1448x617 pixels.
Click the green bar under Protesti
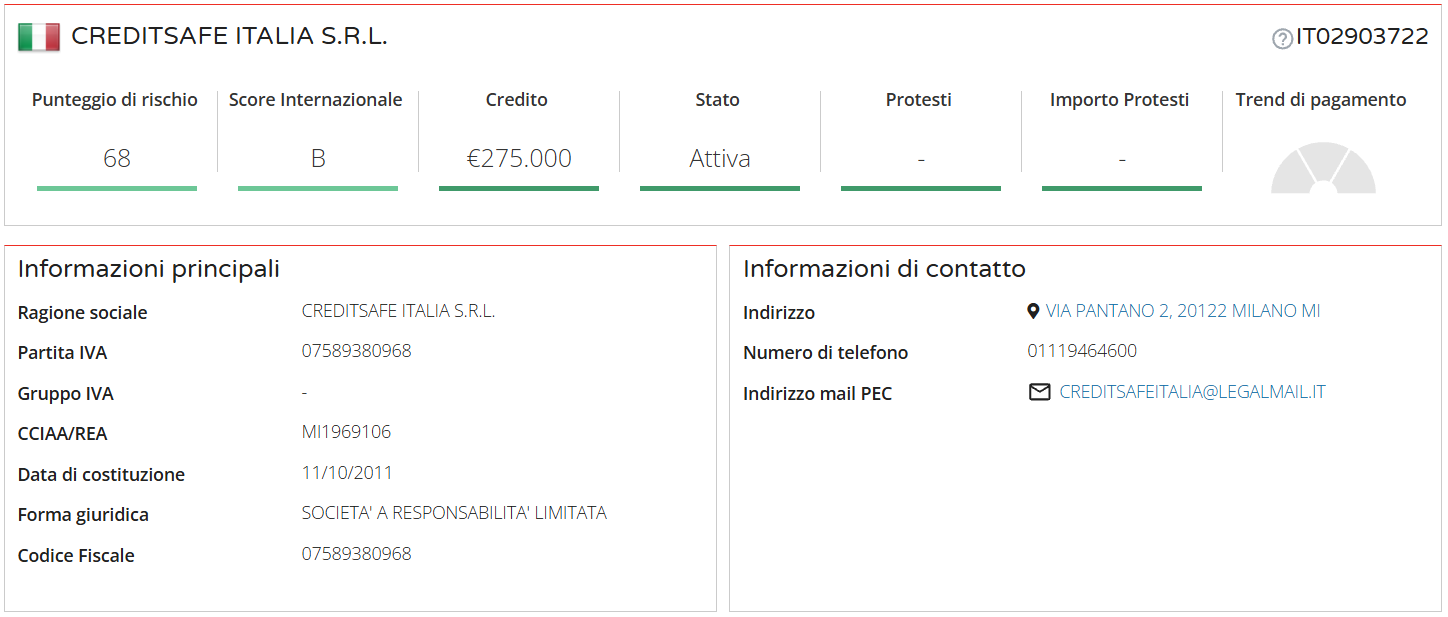[921, 188]
